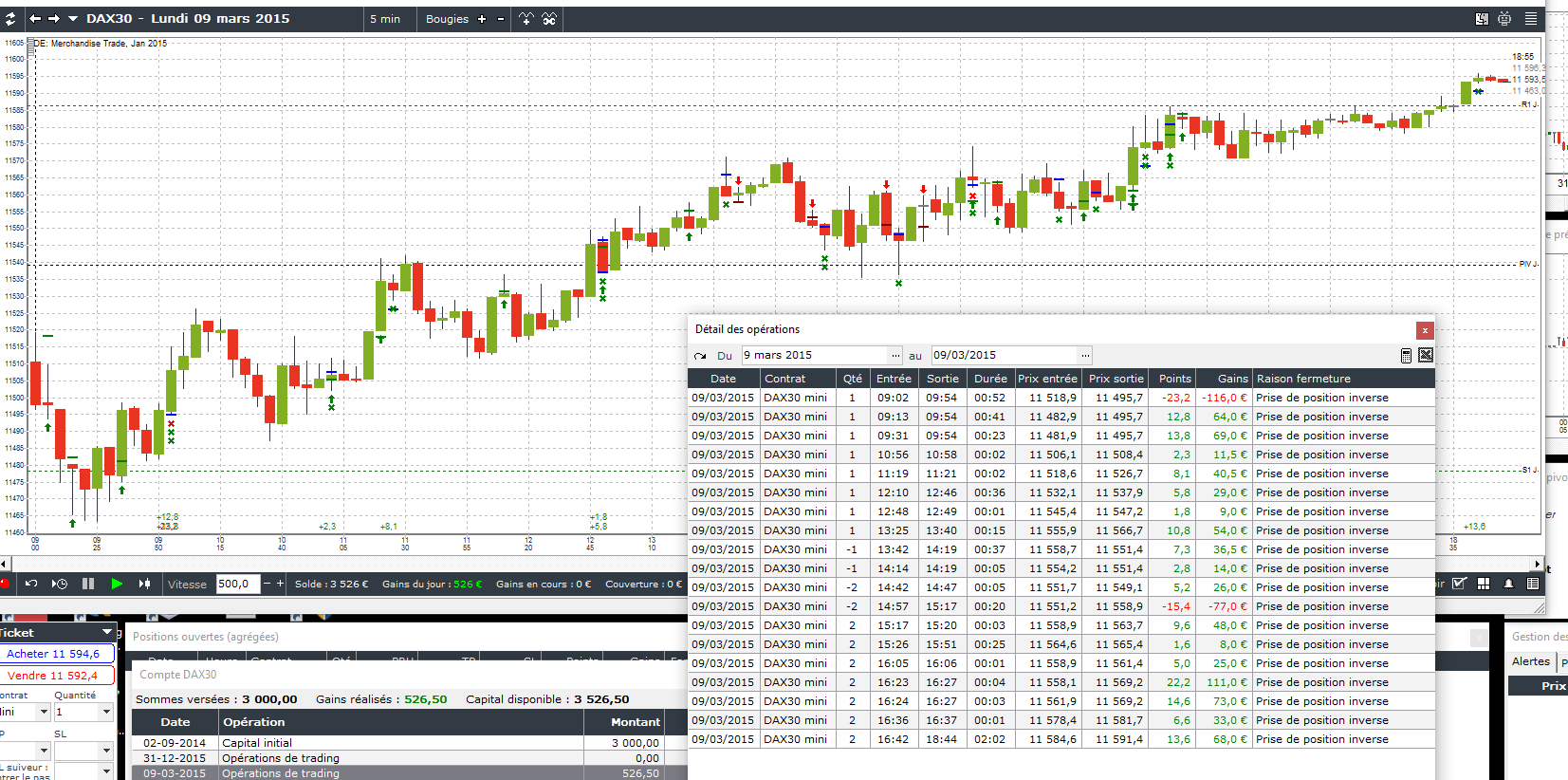1568x780 pixels.
Task: Select entry price 11 584,6 cell
Action: click(x=1048, y=739)
